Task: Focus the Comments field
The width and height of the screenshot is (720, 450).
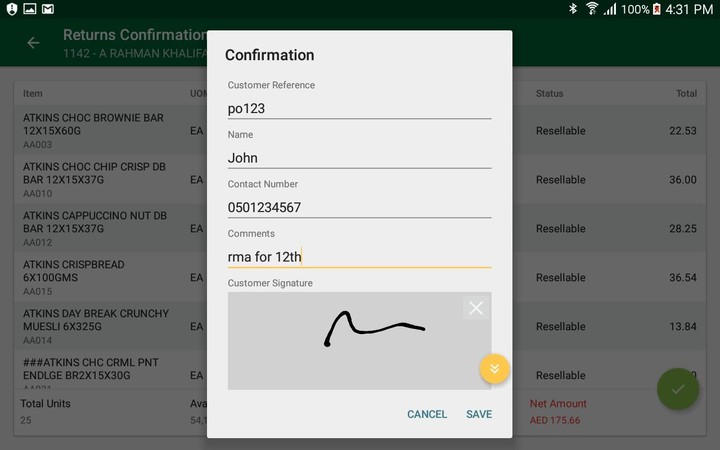Action: point(359,257)
